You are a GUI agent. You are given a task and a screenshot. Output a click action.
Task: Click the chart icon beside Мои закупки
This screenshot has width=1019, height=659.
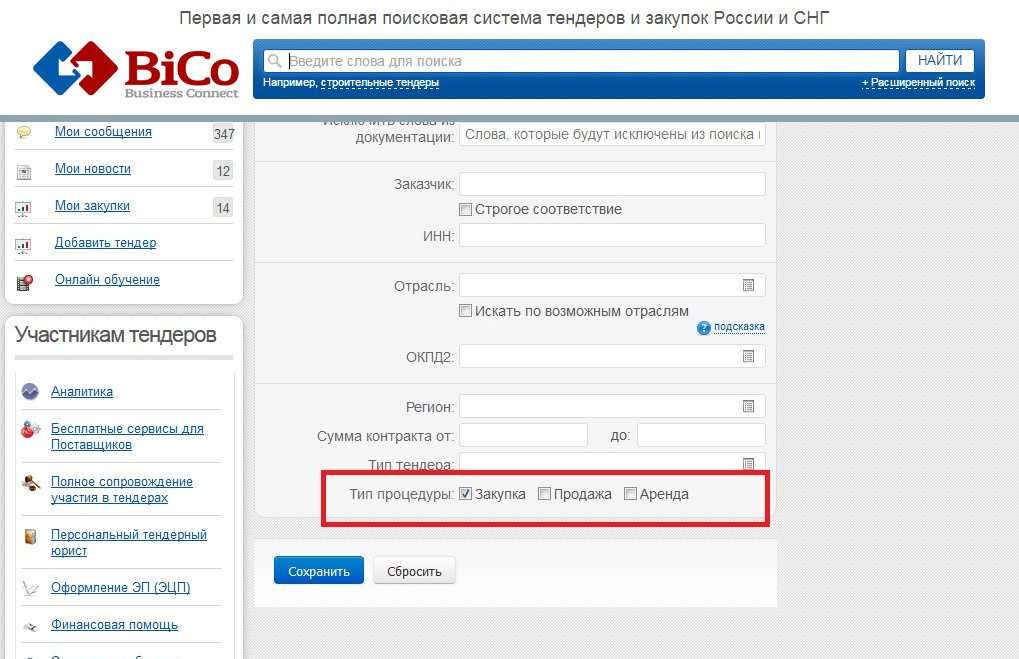[x=23, y=209]
